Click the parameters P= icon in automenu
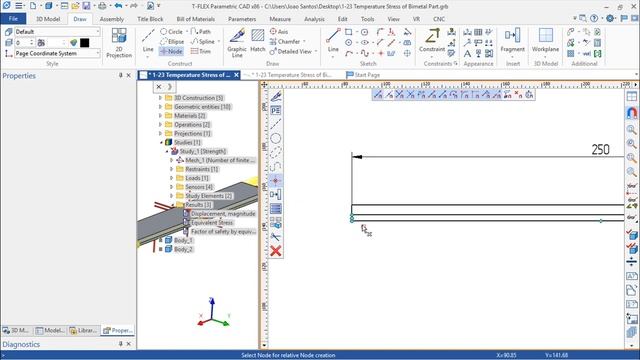Image resolution: width=640 pixels, height=360 pixels. click(276, 110)
